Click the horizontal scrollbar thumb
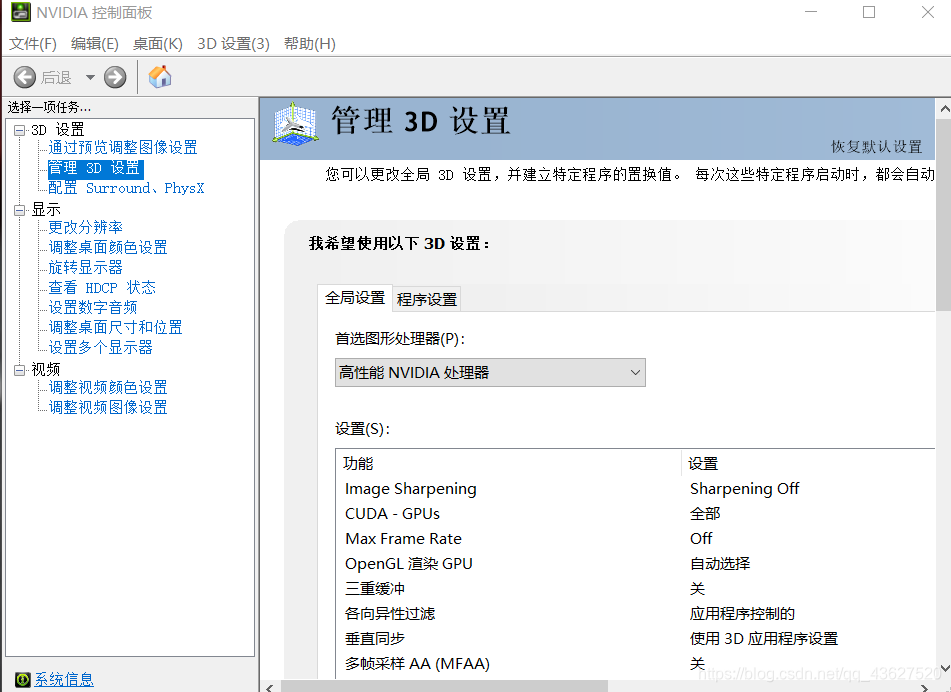951x692 pixels. (x=444, y=687)
